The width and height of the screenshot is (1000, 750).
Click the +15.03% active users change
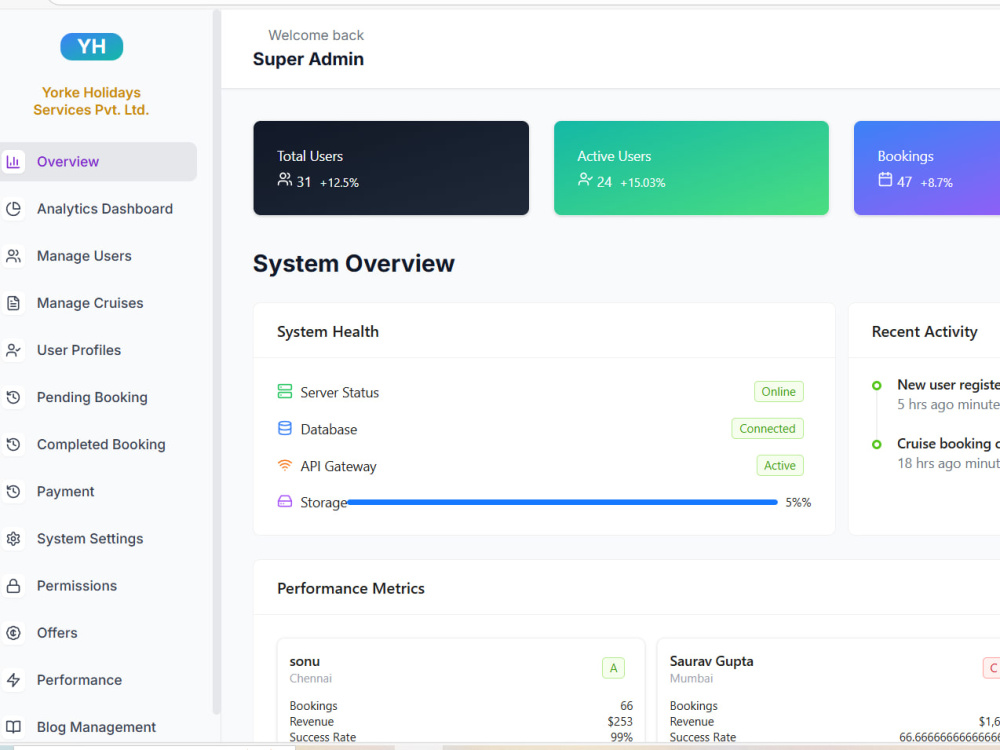tap(642, 183)
